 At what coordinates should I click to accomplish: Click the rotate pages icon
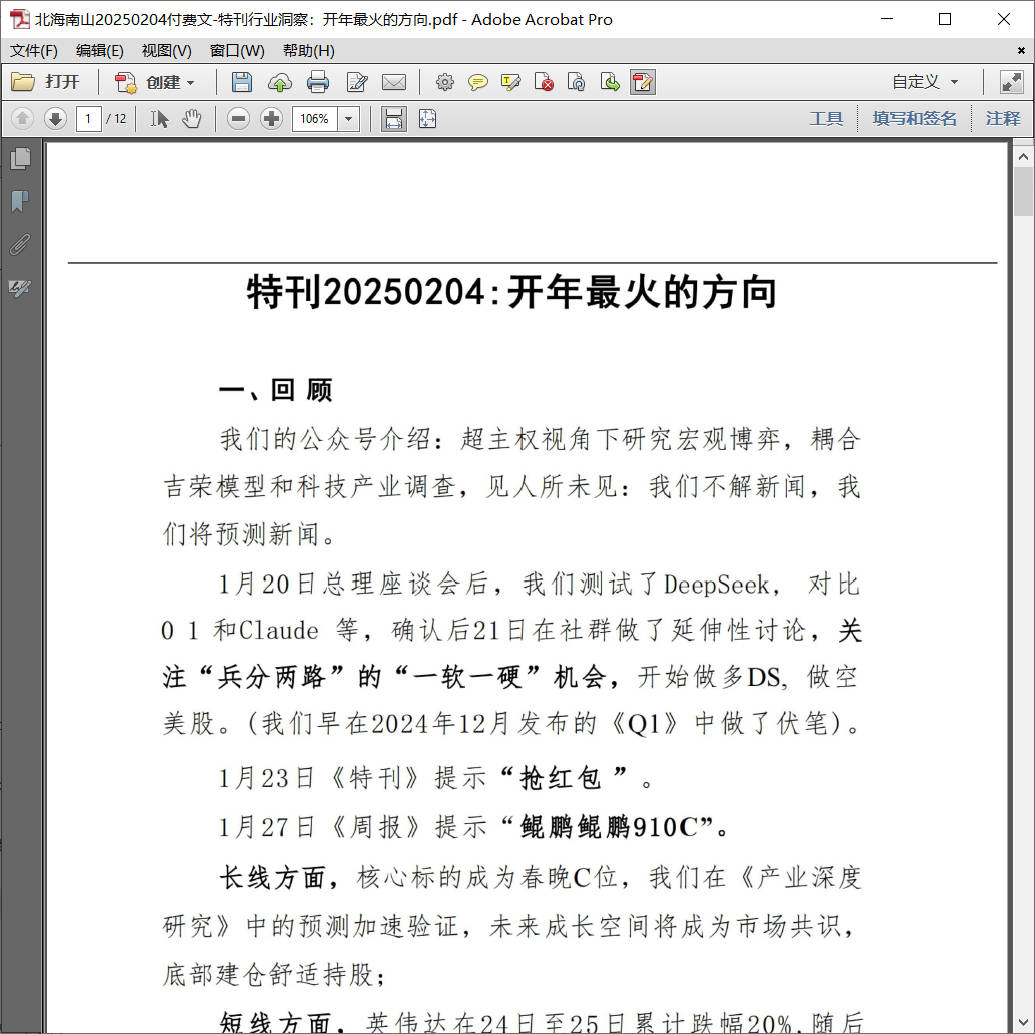click(577, 82)
